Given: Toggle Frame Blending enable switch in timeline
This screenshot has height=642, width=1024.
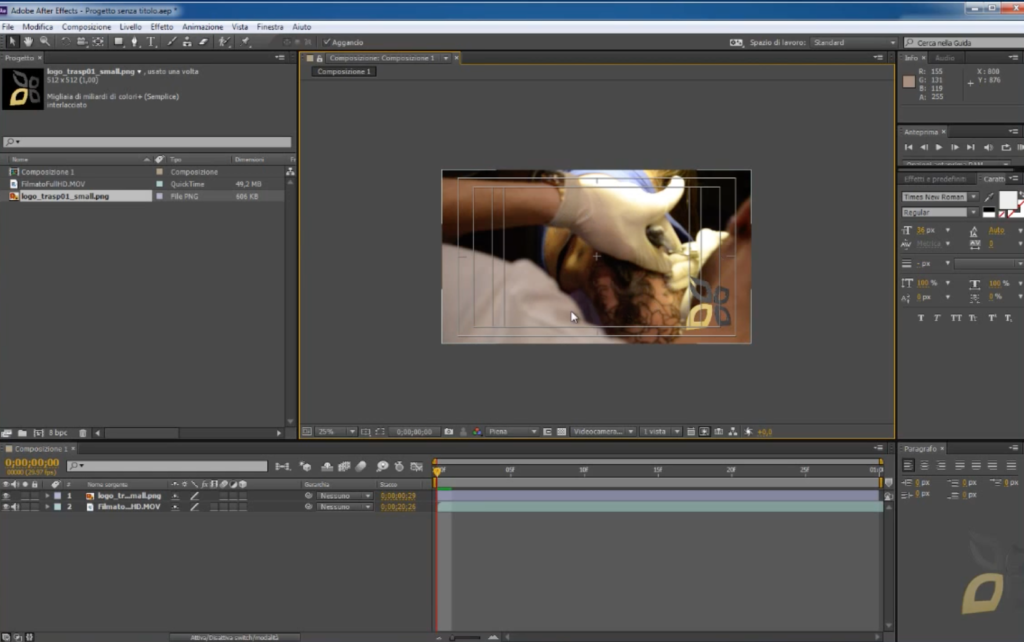Looking at the screenshot, I should [344, 466].
